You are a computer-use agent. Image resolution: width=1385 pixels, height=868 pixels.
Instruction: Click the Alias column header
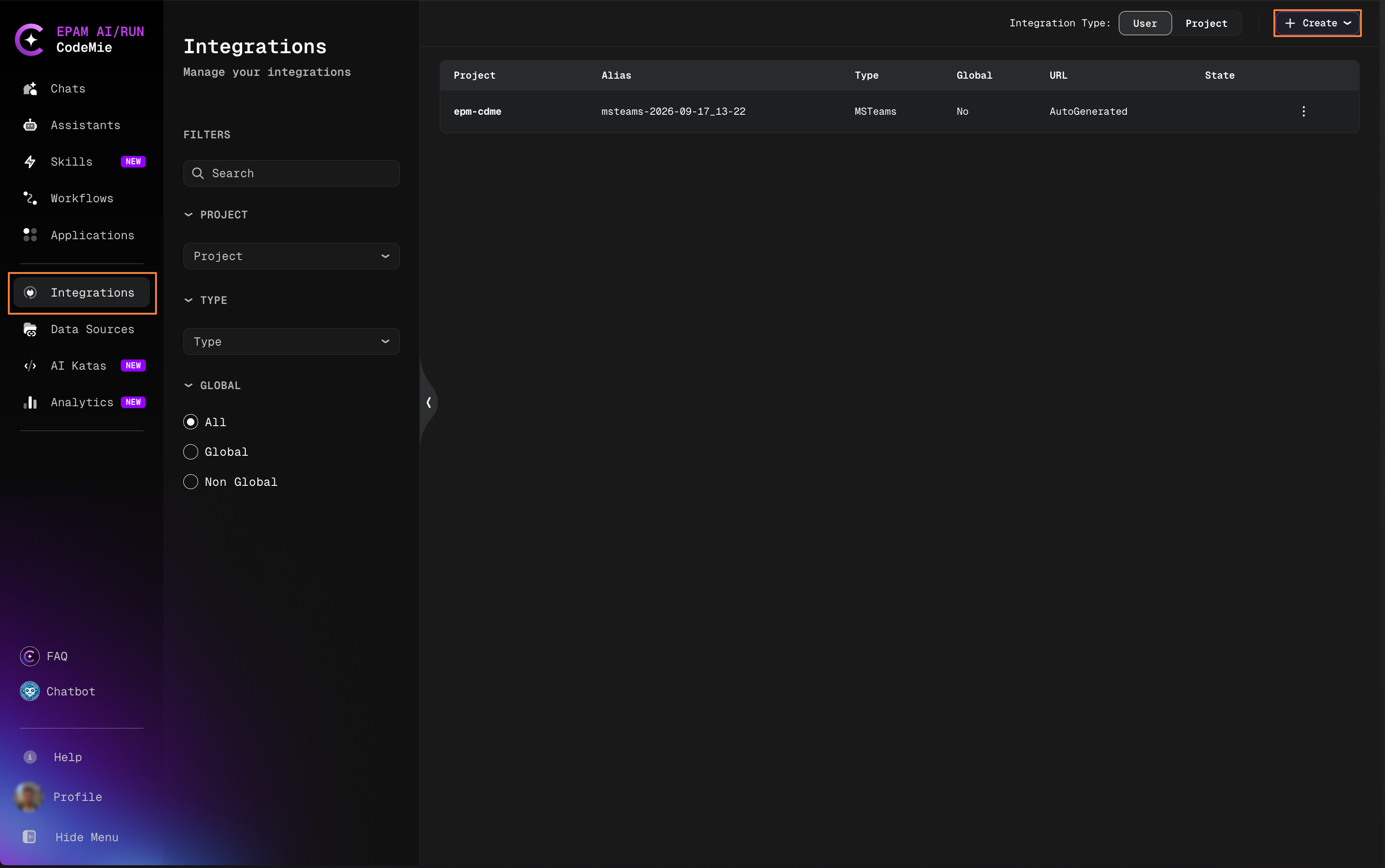pyautogui.click(x=616, y=75)
